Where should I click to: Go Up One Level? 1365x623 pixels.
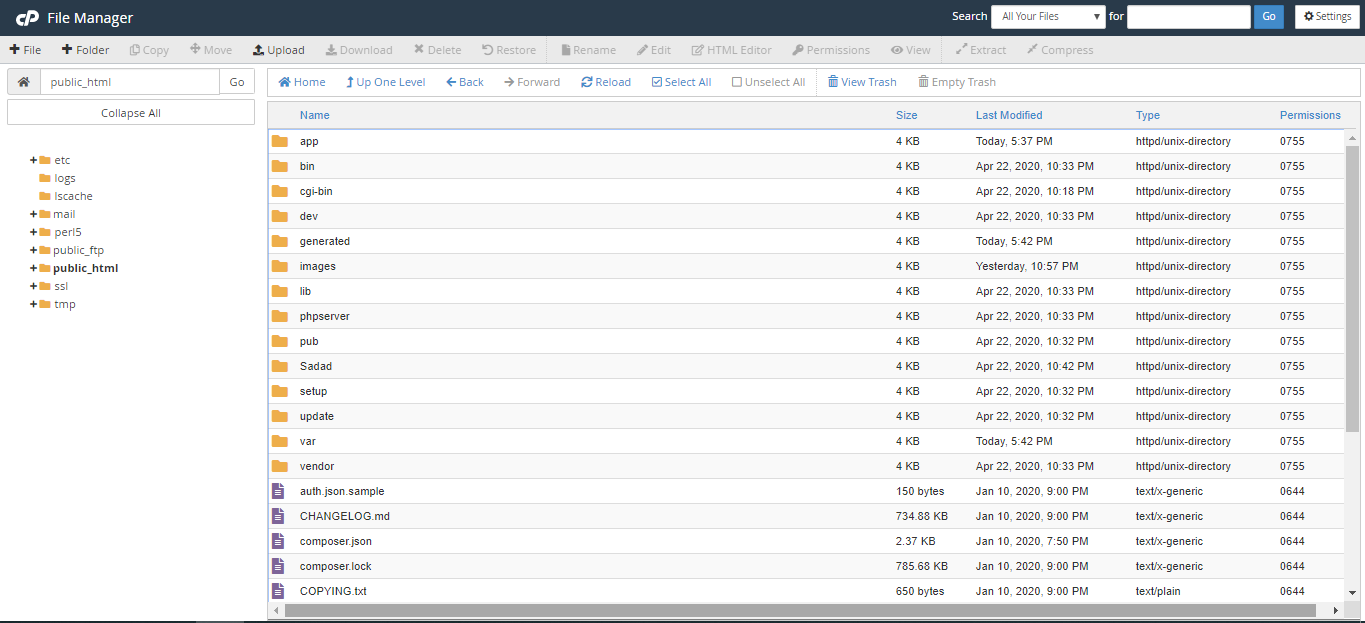(385, 82)
